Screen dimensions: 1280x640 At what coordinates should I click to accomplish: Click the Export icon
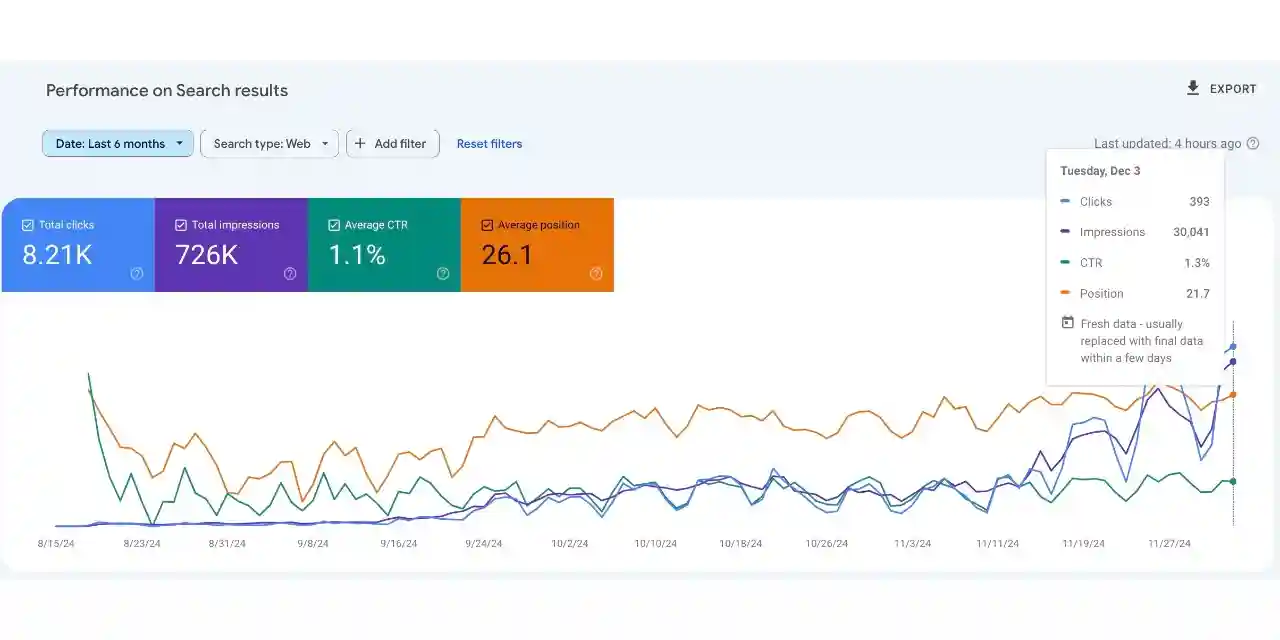[1192, 88]
